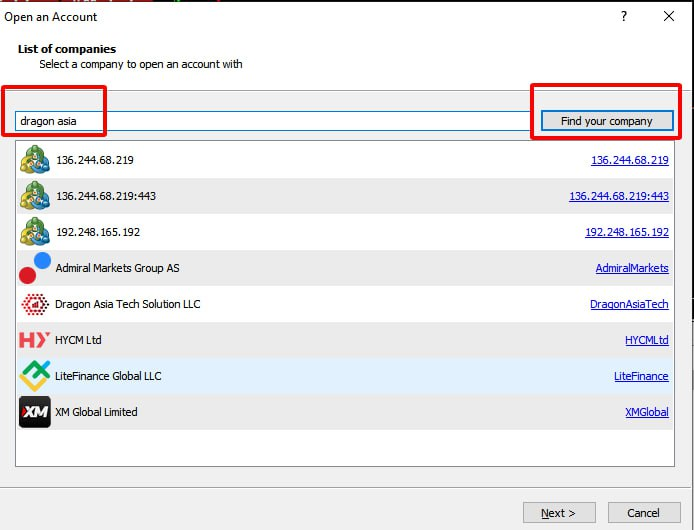The height and width of the screenshot is (530, 694).
Task: Select XM Global Limited name
Action: (96, 412)
